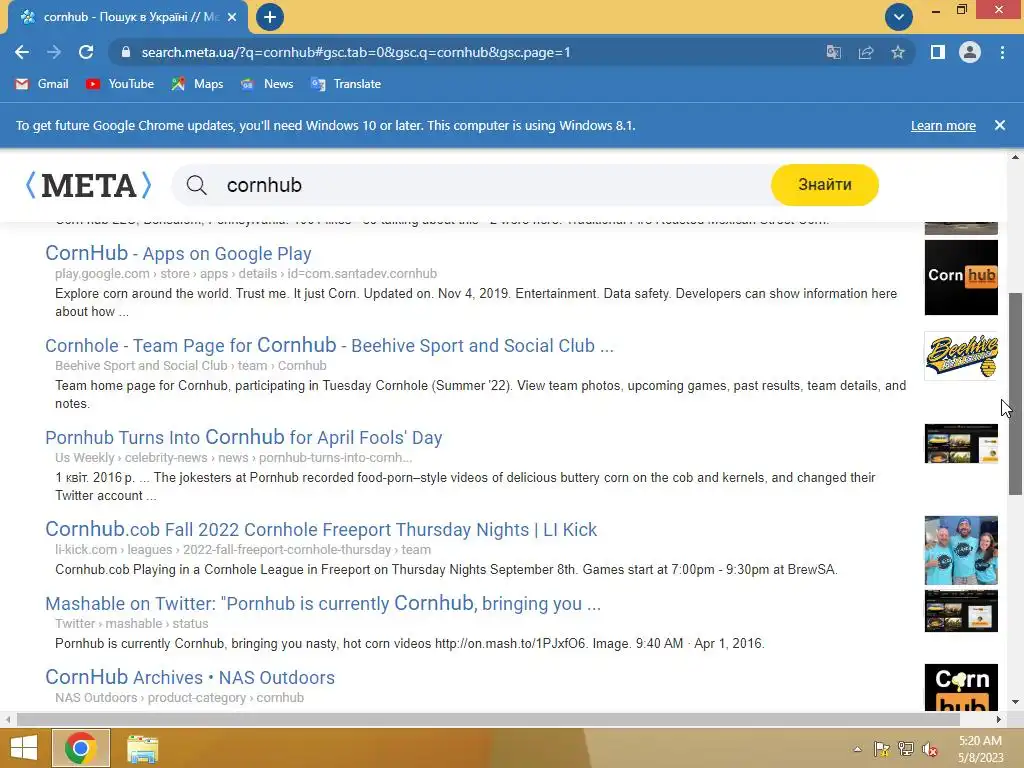Image resolution: width=1024 pixels, height=768 pixels.
Task: Click the Chrome taskbar icon
Action: pos(81,748)
